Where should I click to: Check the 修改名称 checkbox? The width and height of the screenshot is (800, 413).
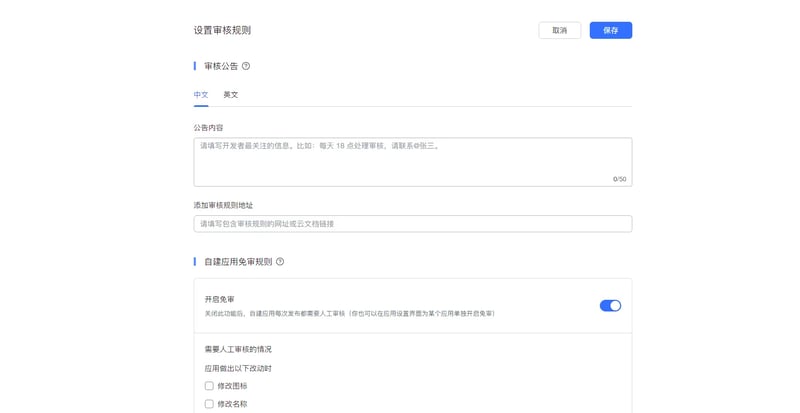[209, 404]
